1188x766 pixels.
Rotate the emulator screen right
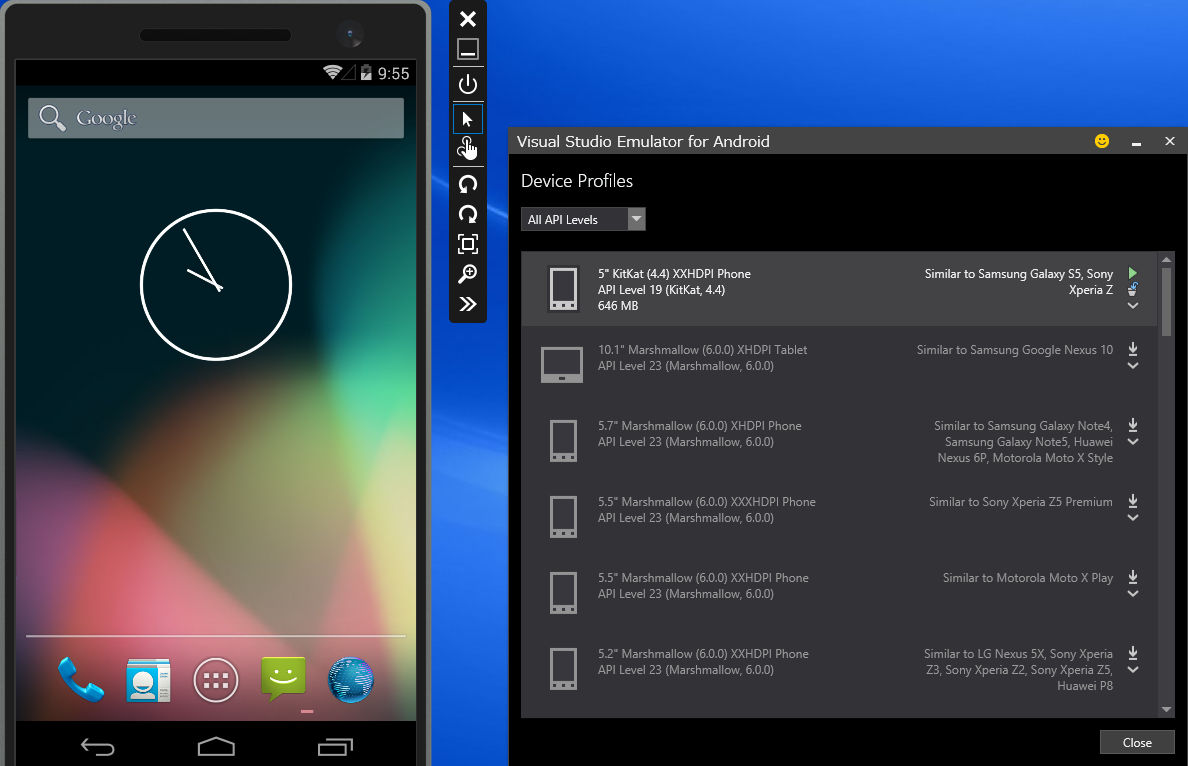coord(468,213)
